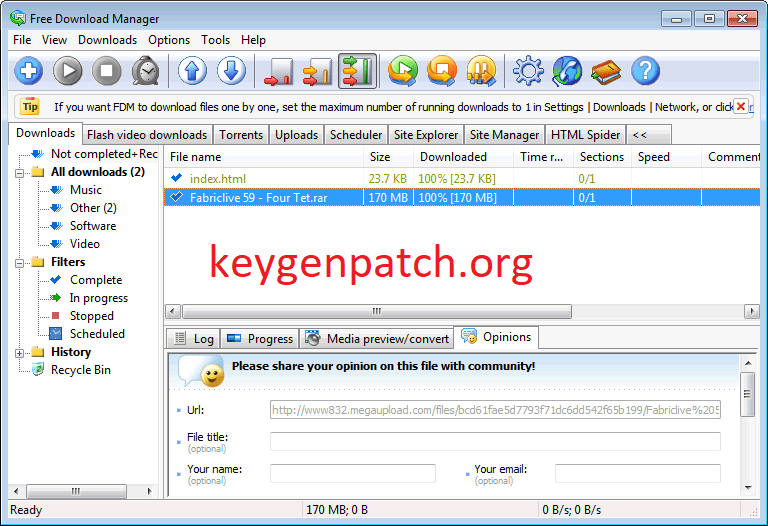Open the View menu

pos(54,40)
